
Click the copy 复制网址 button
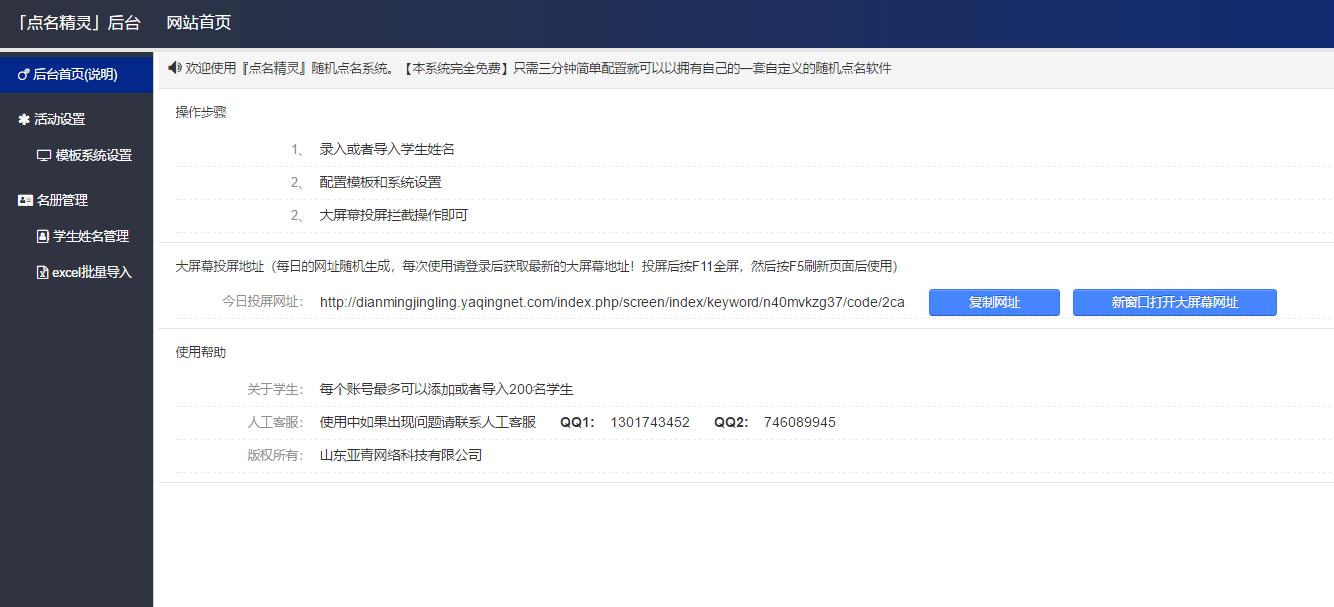click(993, 302)
